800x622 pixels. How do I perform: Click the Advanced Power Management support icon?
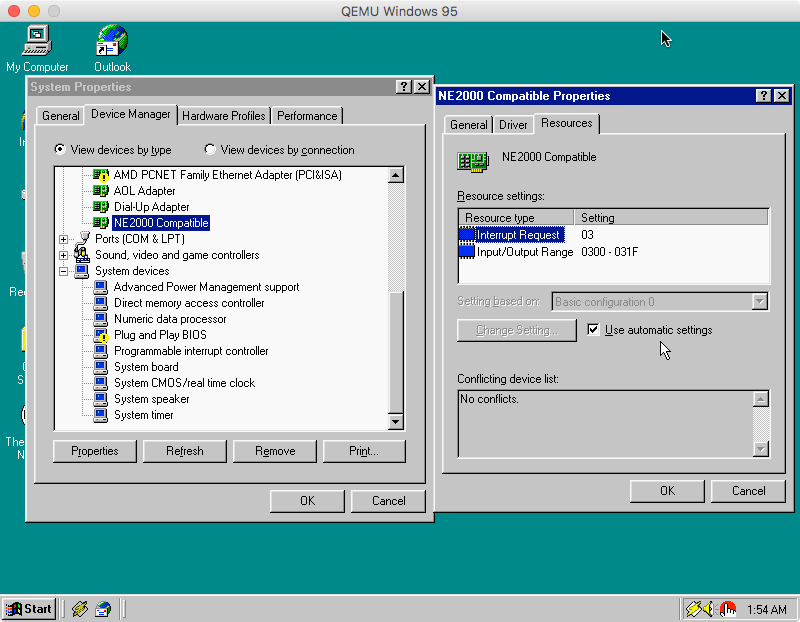coord(101,287)
